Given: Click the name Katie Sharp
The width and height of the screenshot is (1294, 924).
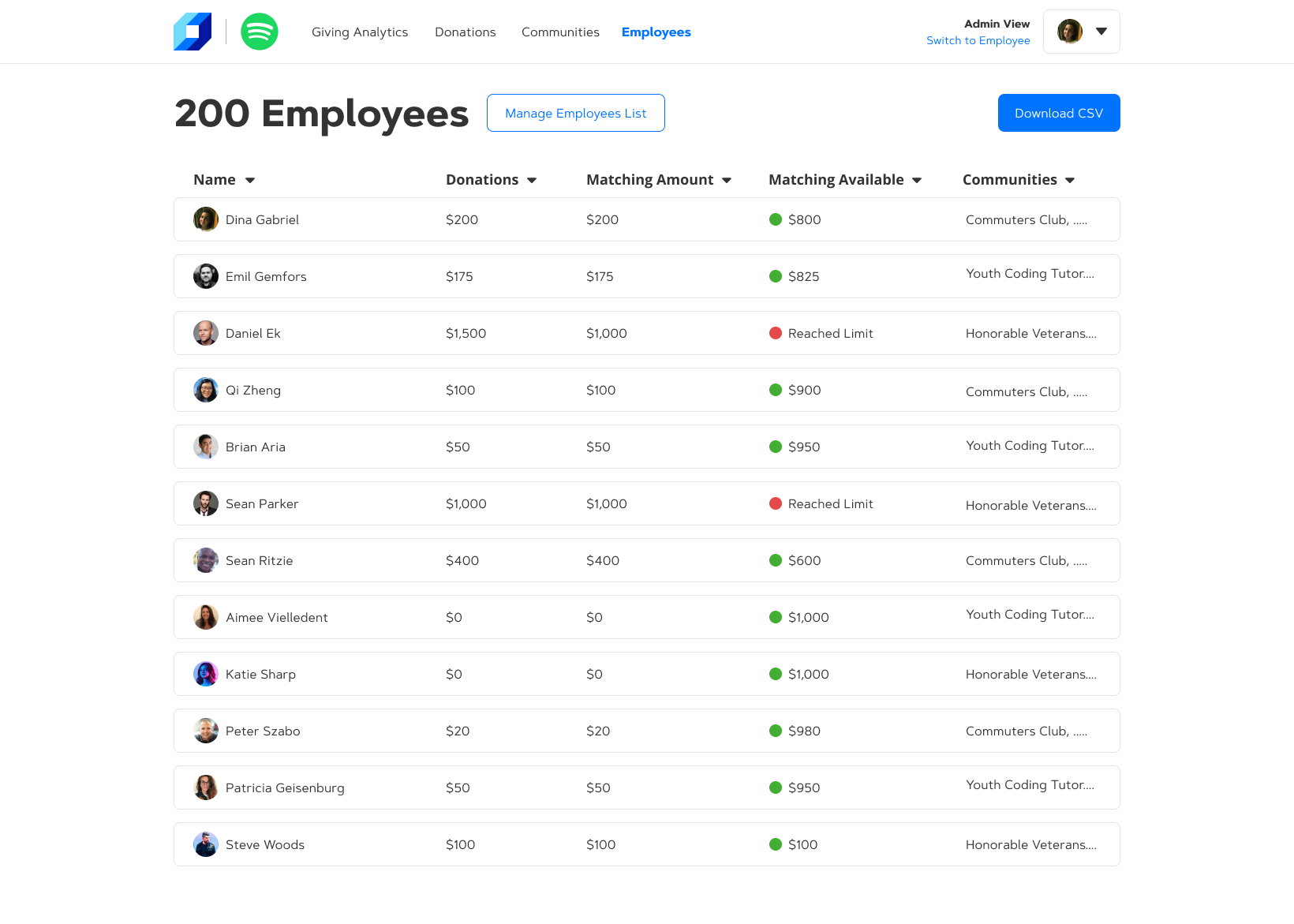Looking at the screenshot, I should (x=260, y=675).
